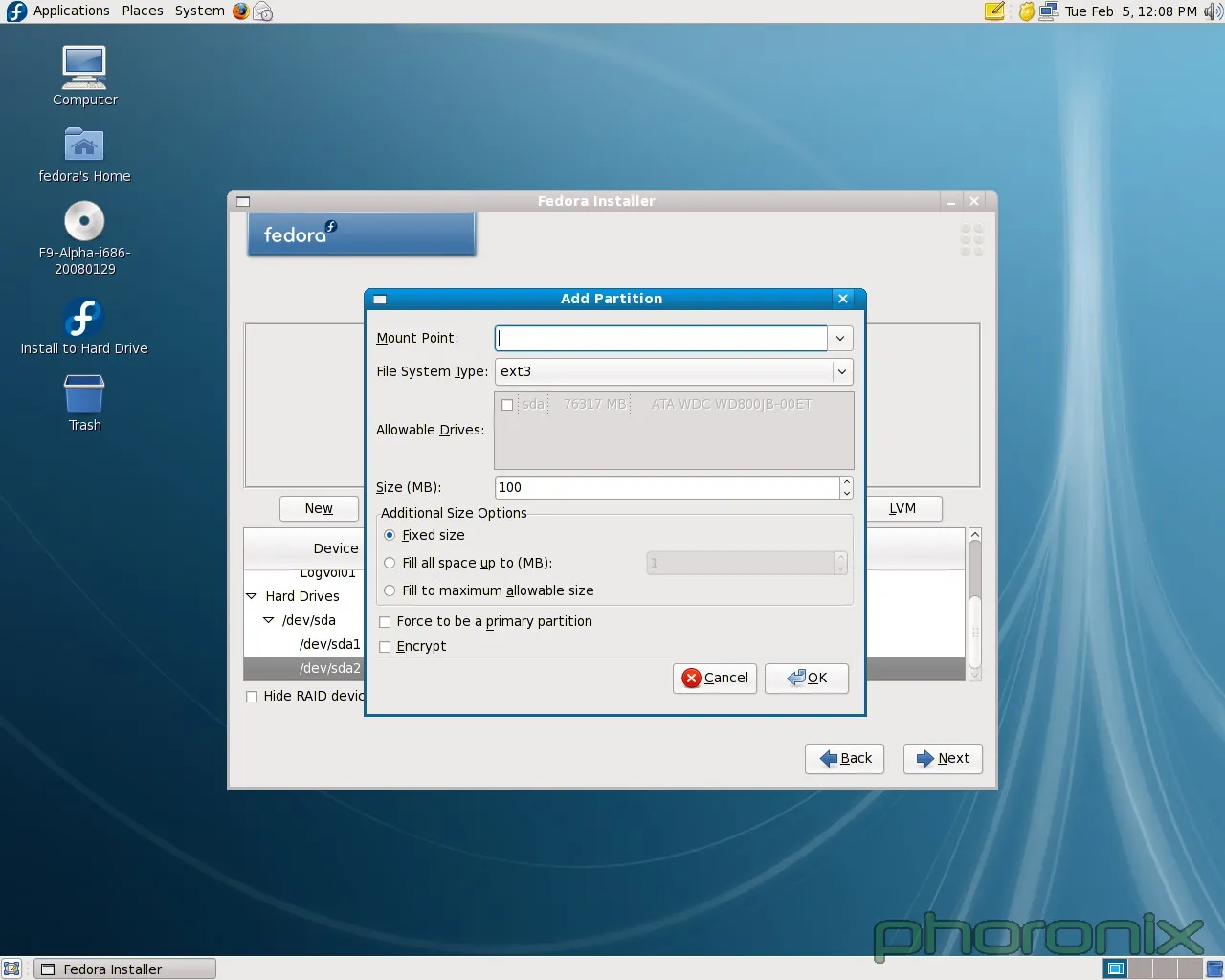This screenshot has height=980, width=1225.
Task: Decrease Size (MB) with the down arrow
Action: coord(847,493)
